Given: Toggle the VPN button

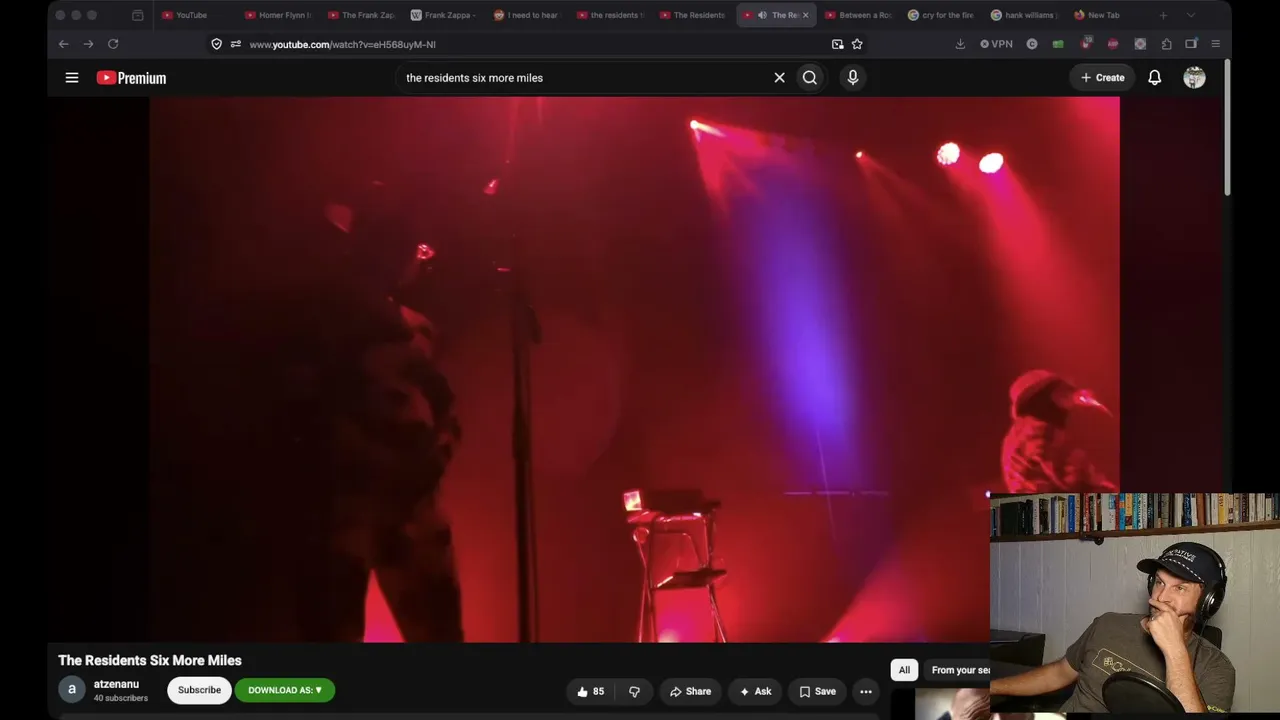Looking at the screenshot, I should (x=997, y=44).
